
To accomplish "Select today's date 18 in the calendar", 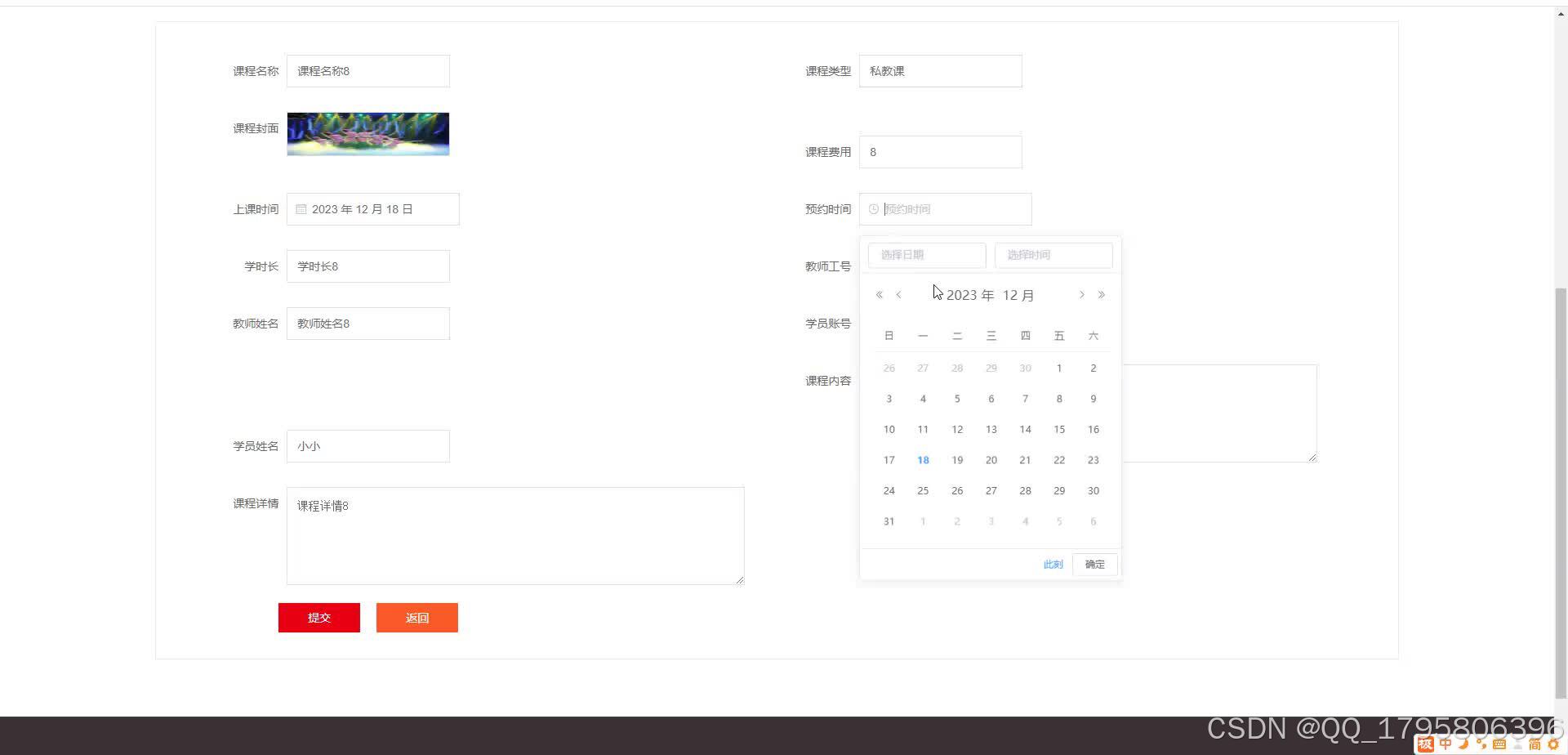I will [923, 460].
